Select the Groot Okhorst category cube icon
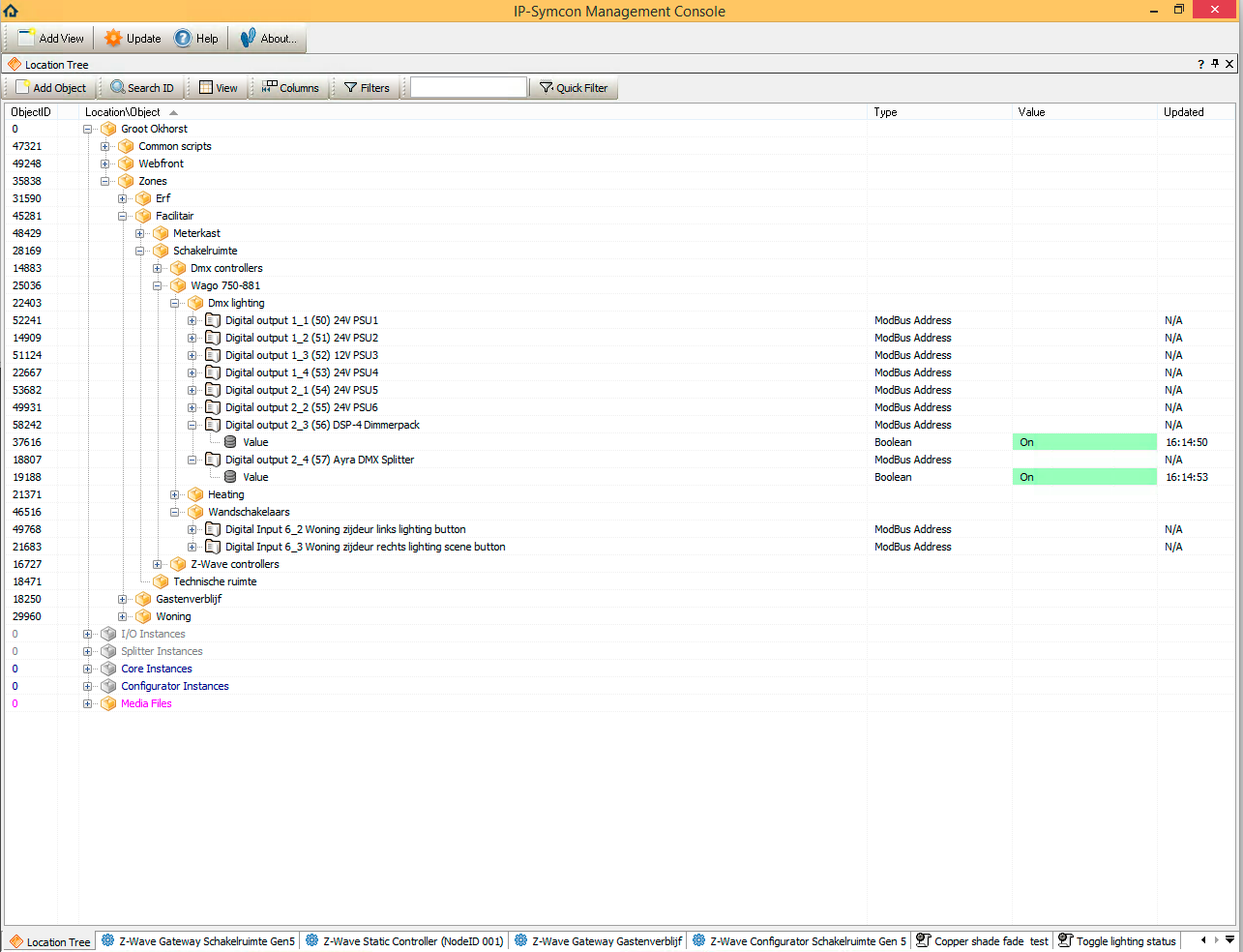 click(108, 129)
